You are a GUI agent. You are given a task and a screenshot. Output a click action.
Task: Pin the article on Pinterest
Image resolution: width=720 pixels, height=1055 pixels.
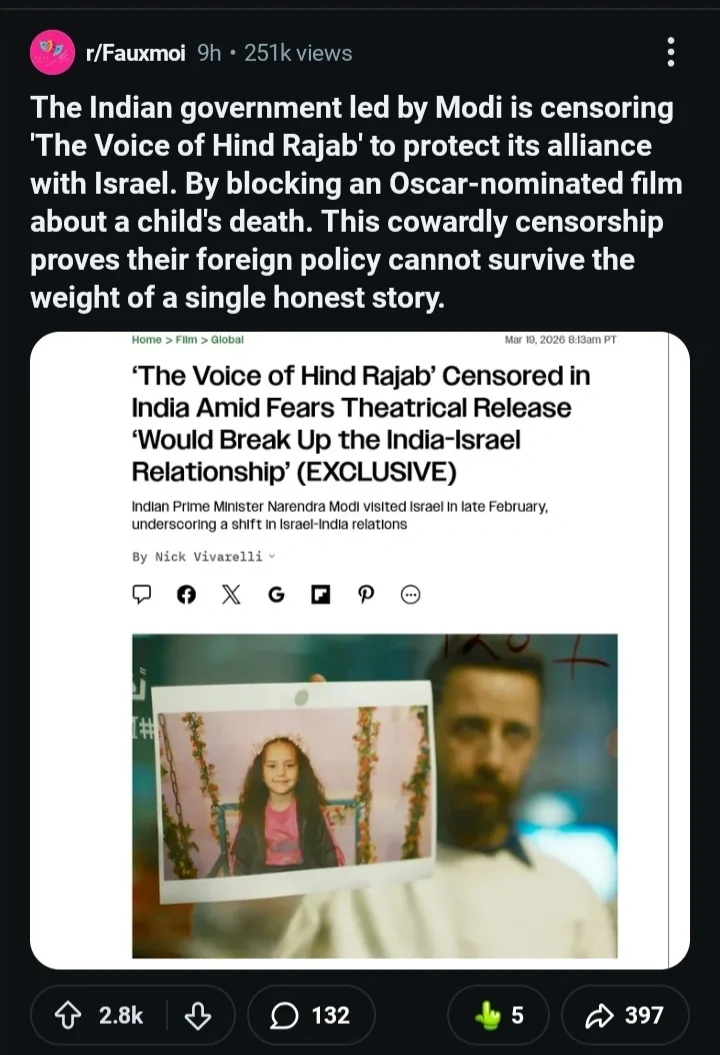point(365,595)
